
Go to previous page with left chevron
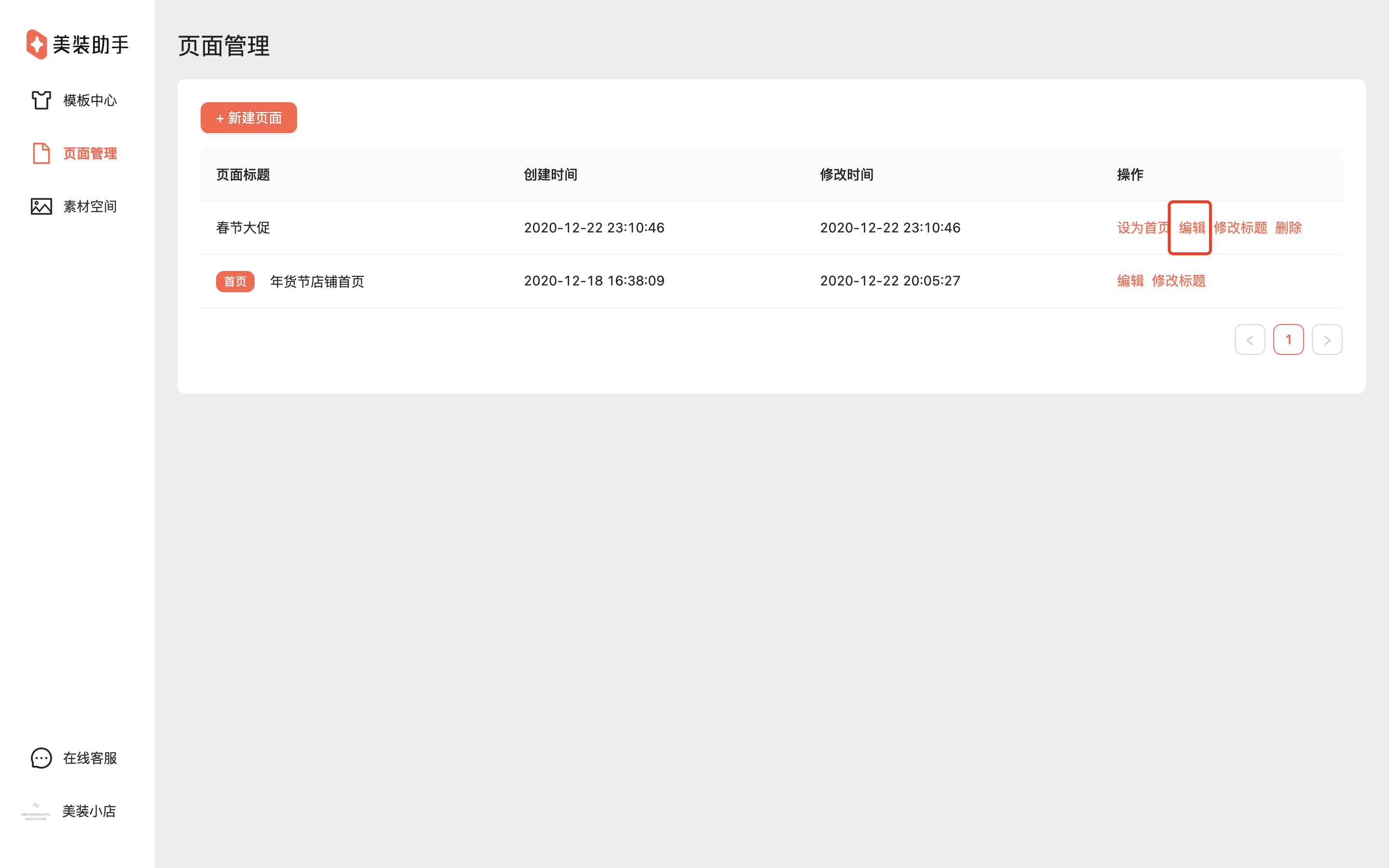1250,340
